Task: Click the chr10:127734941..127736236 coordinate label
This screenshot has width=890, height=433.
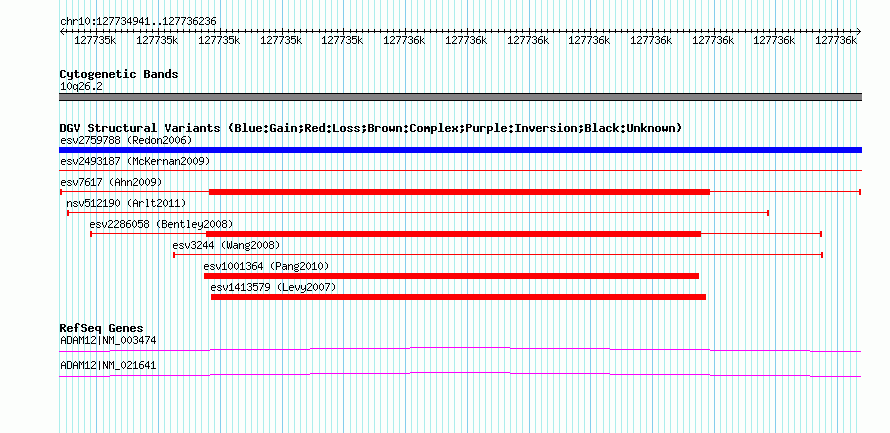Action: coord(138,21)
